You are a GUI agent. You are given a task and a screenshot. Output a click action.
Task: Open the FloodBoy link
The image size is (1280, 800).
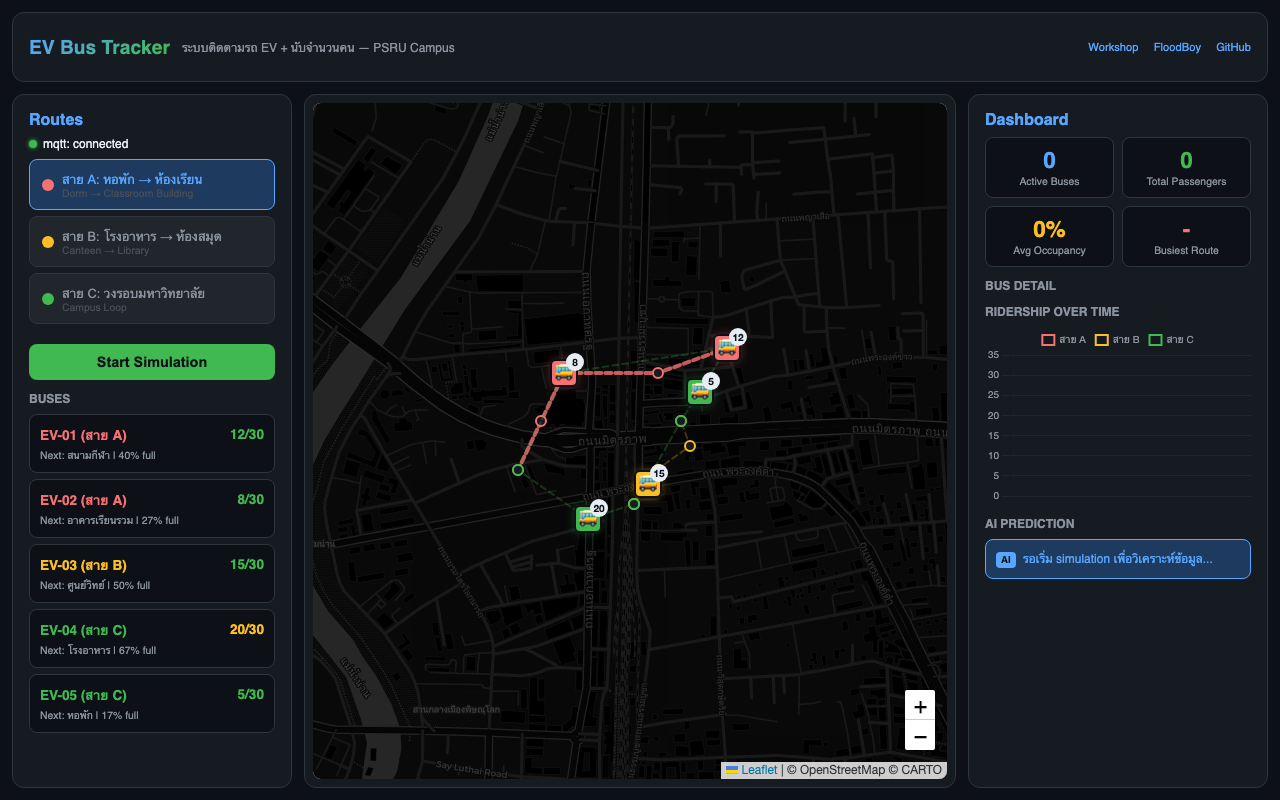(x=1177, y=47)
